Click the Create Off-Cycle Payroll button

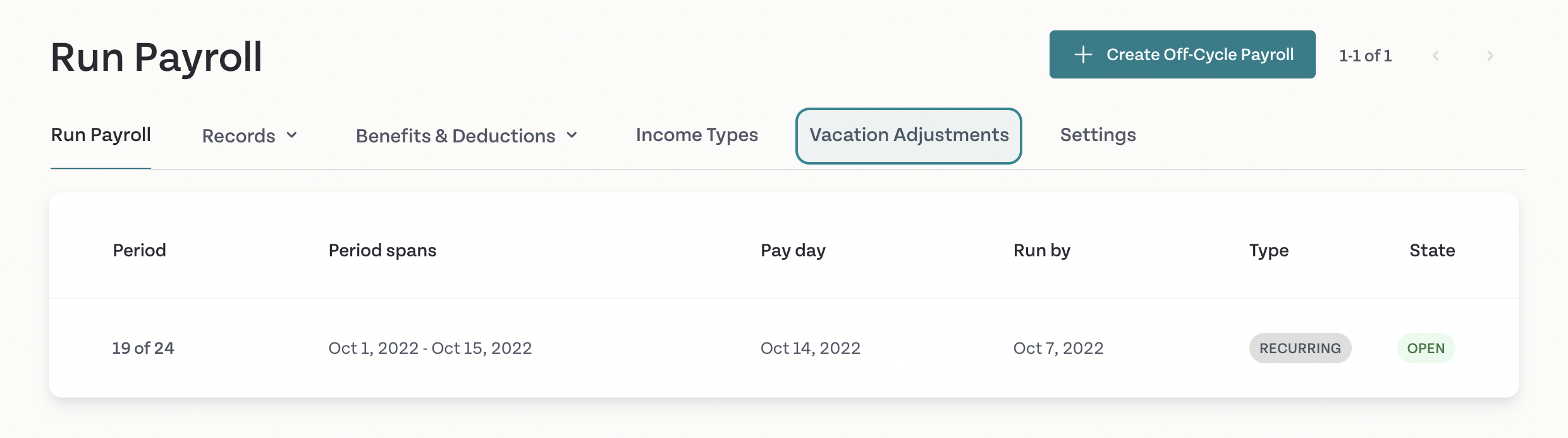pos(1182,54)
